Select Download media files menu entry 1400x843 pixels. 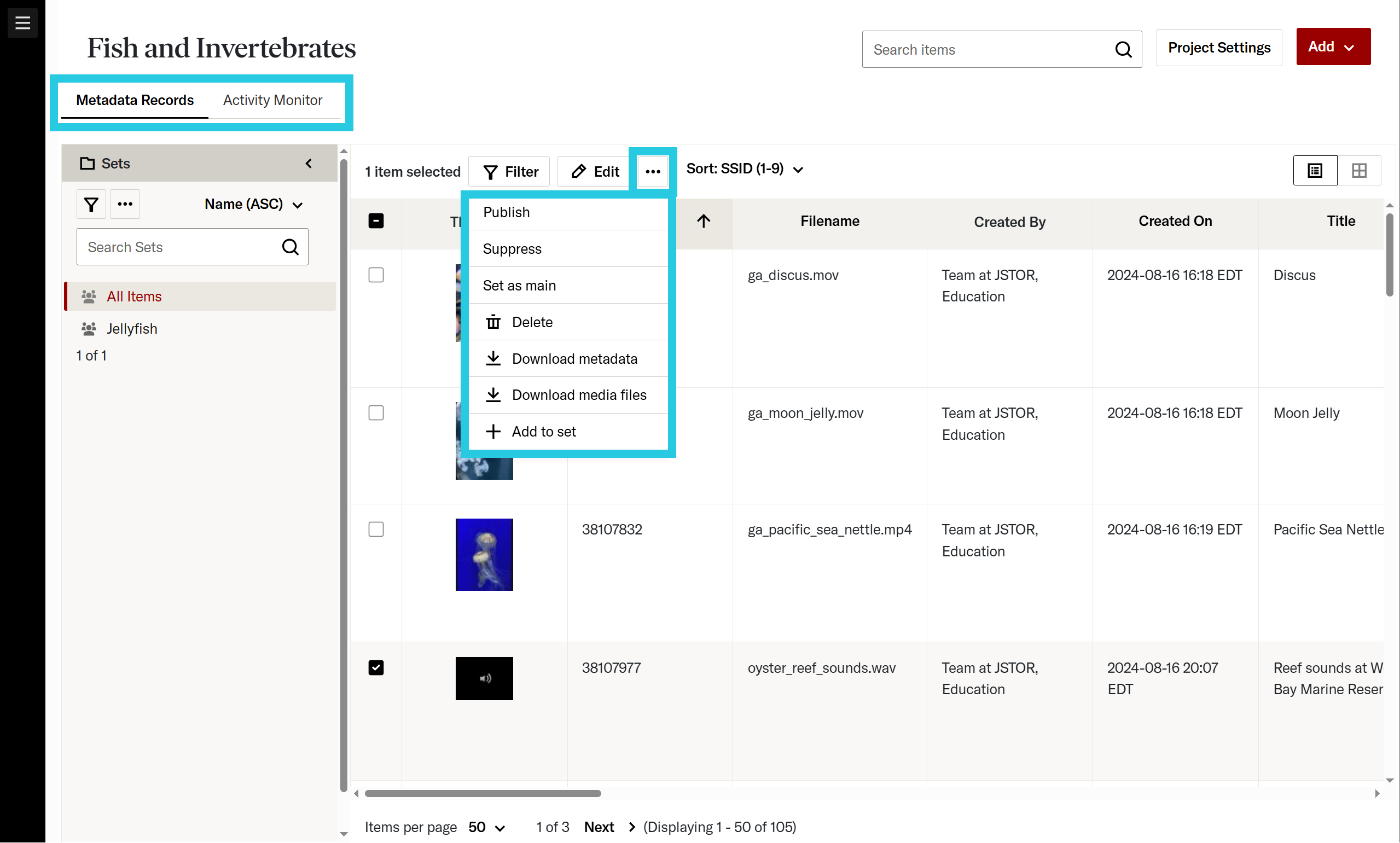[568, 395]
